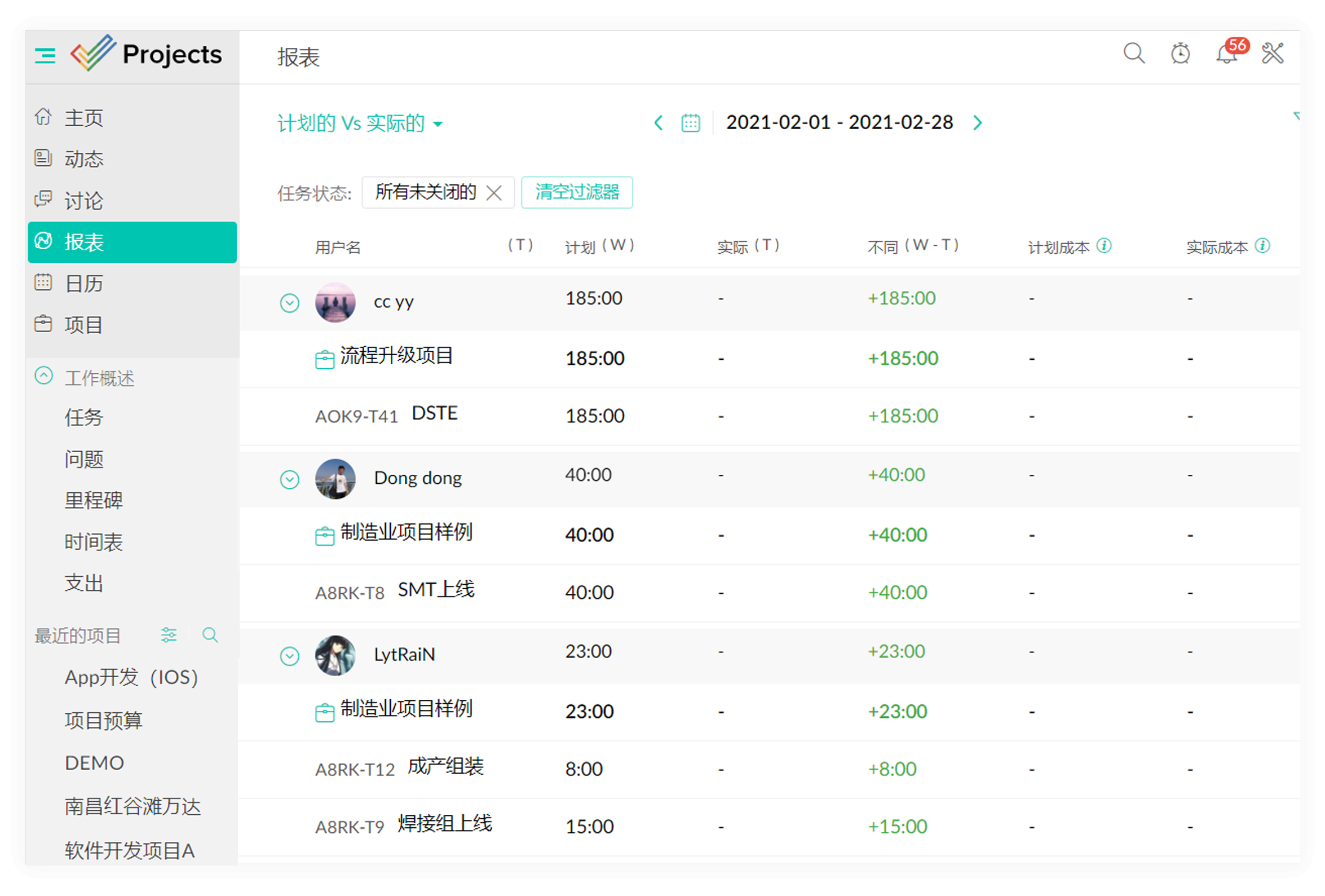Click the 清空过滤器 button

click(576, 192)
